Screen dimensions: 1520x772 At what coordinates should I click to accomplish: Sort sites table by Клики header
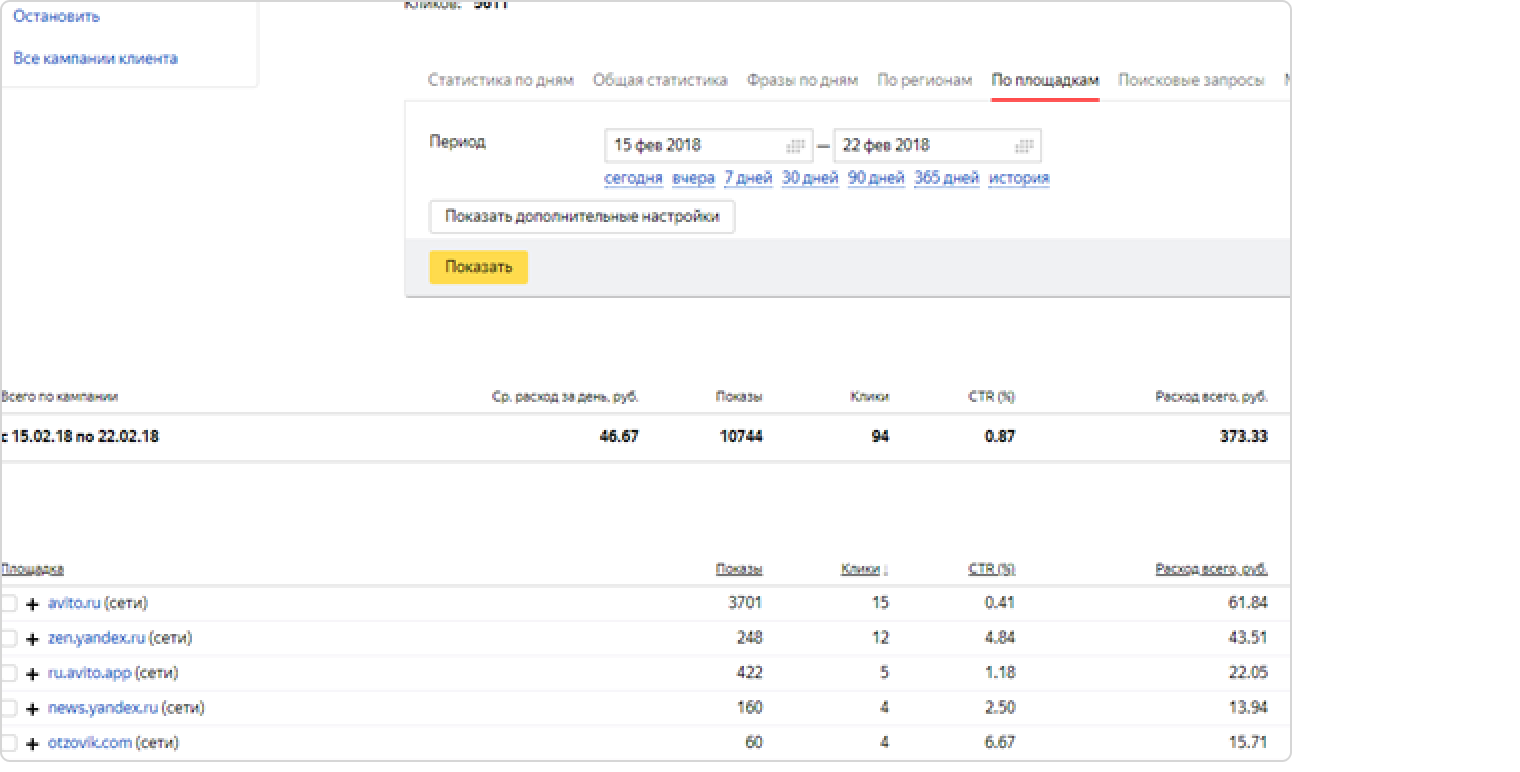[x=860, y=570]
